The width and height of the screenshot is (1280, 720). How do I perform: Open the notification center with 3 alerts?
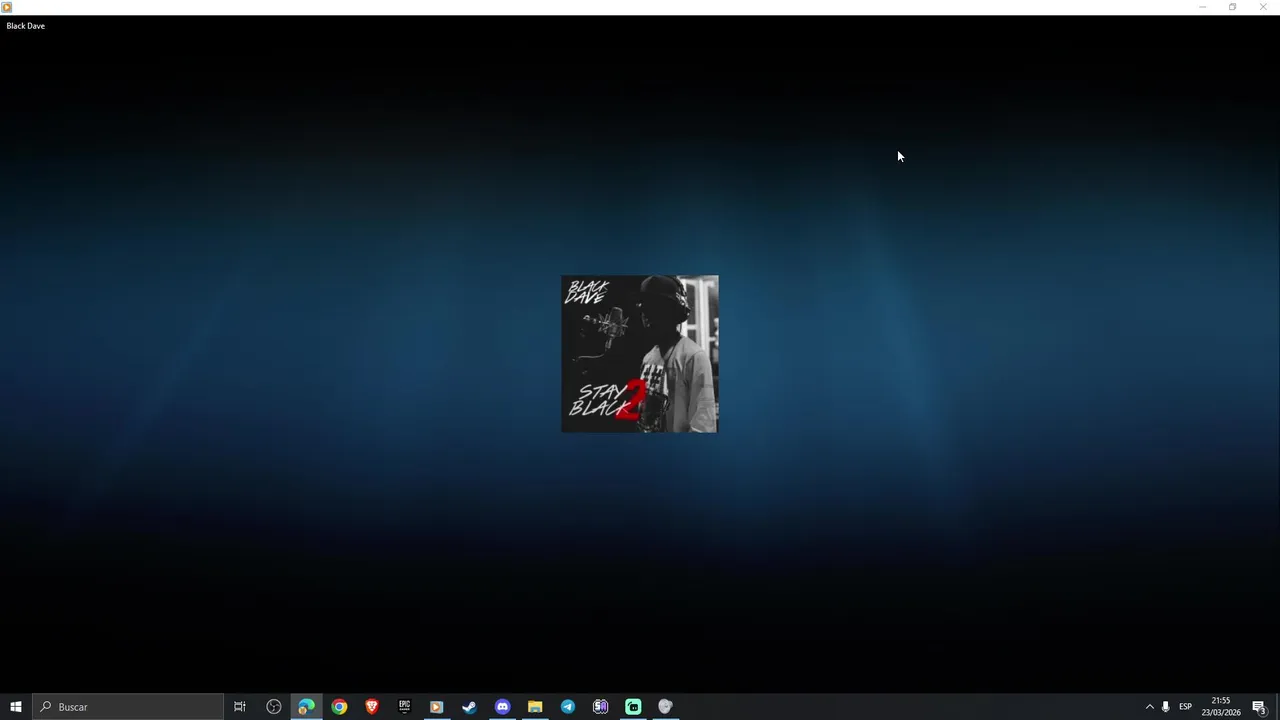tap(1259, 707)
